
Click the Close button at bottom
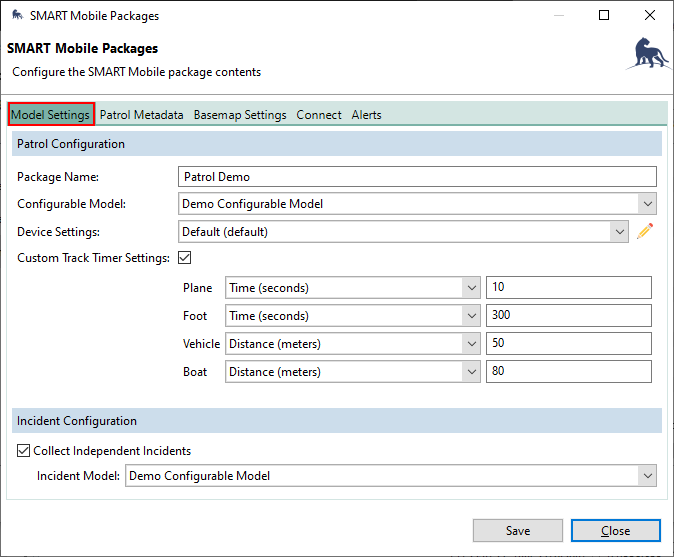(x=615, y=531)
